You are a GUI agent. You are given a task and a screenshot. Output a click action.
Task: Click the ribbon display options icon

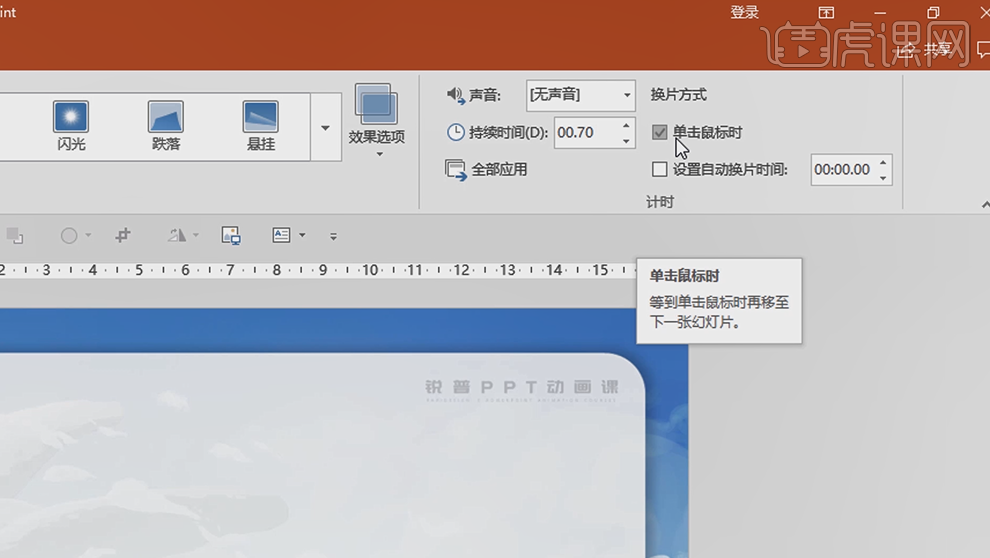[x=826, y=12]
